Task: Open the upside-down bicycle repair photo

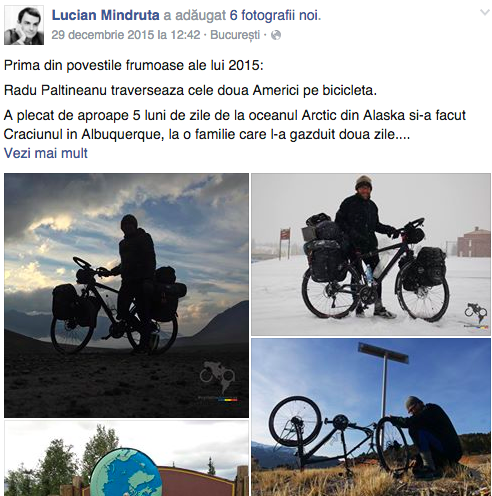Action: coord(371,417)
